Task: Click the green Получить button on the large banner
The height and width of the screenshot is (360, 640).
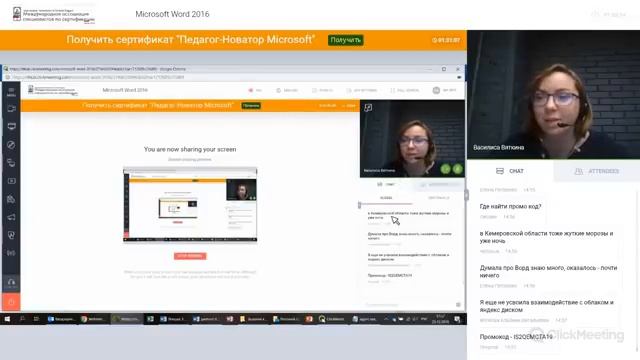Action: [x=346, y=40]
